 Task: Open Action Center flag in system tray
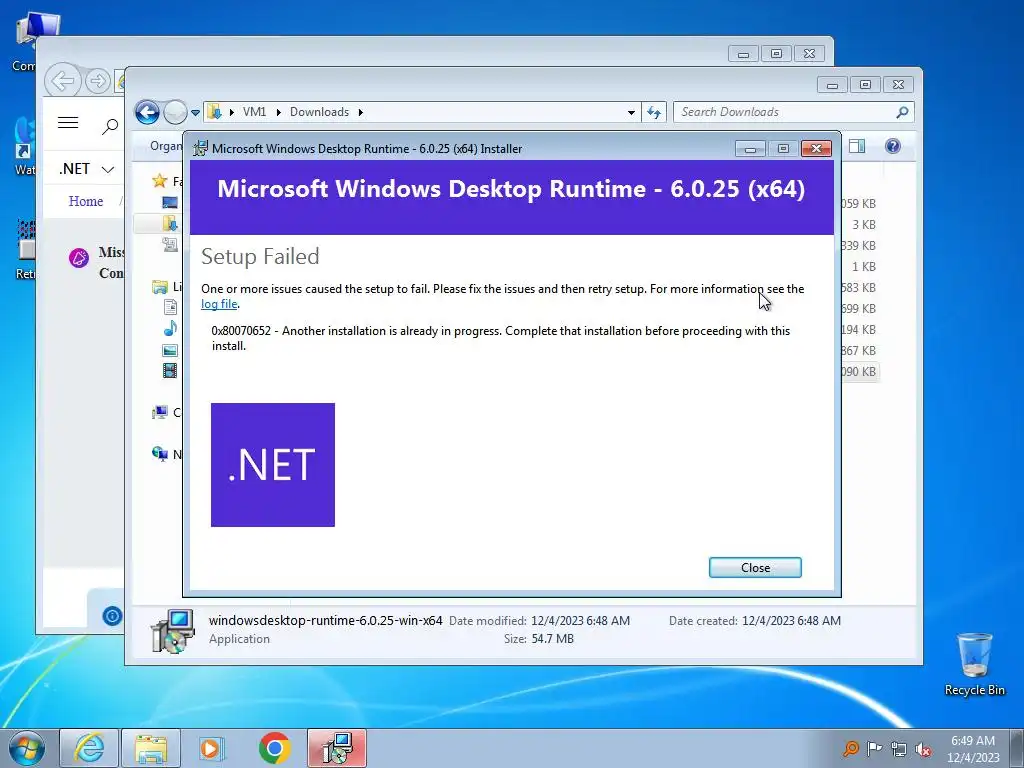(874, 748)
